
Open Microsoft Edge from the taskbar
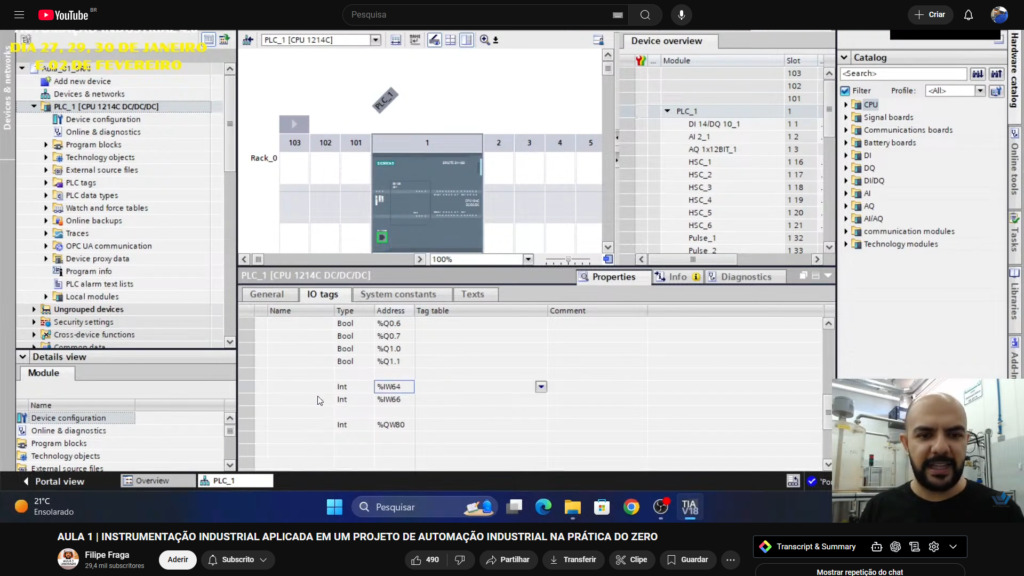(x=543, y=507)
